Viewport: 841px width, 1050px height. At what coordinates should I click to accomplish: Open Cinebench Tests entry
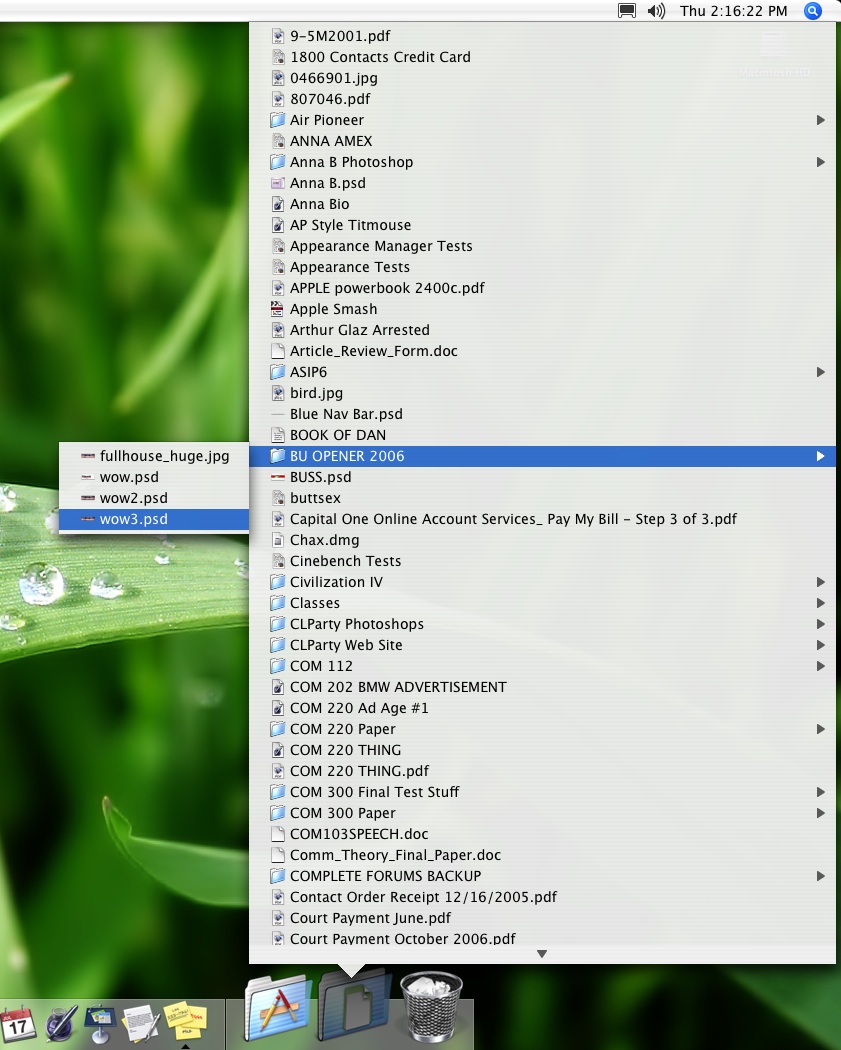click(542, 561)
